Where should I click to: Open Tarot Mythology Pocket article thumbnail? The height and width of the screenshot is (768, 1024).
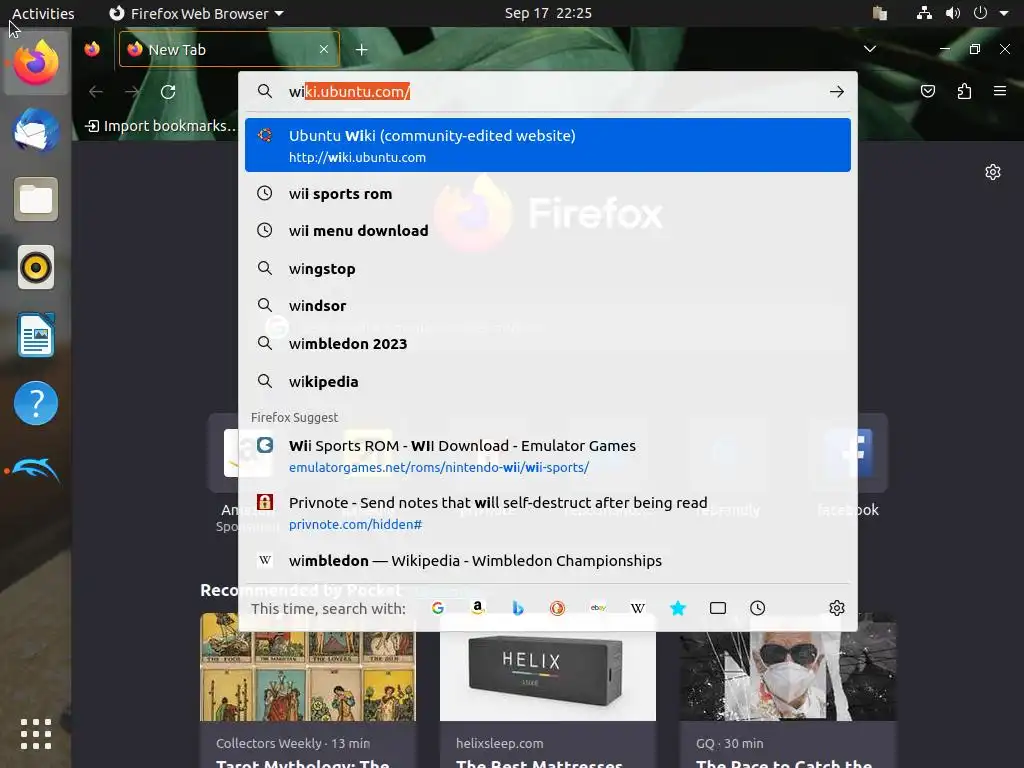point(308,667)
